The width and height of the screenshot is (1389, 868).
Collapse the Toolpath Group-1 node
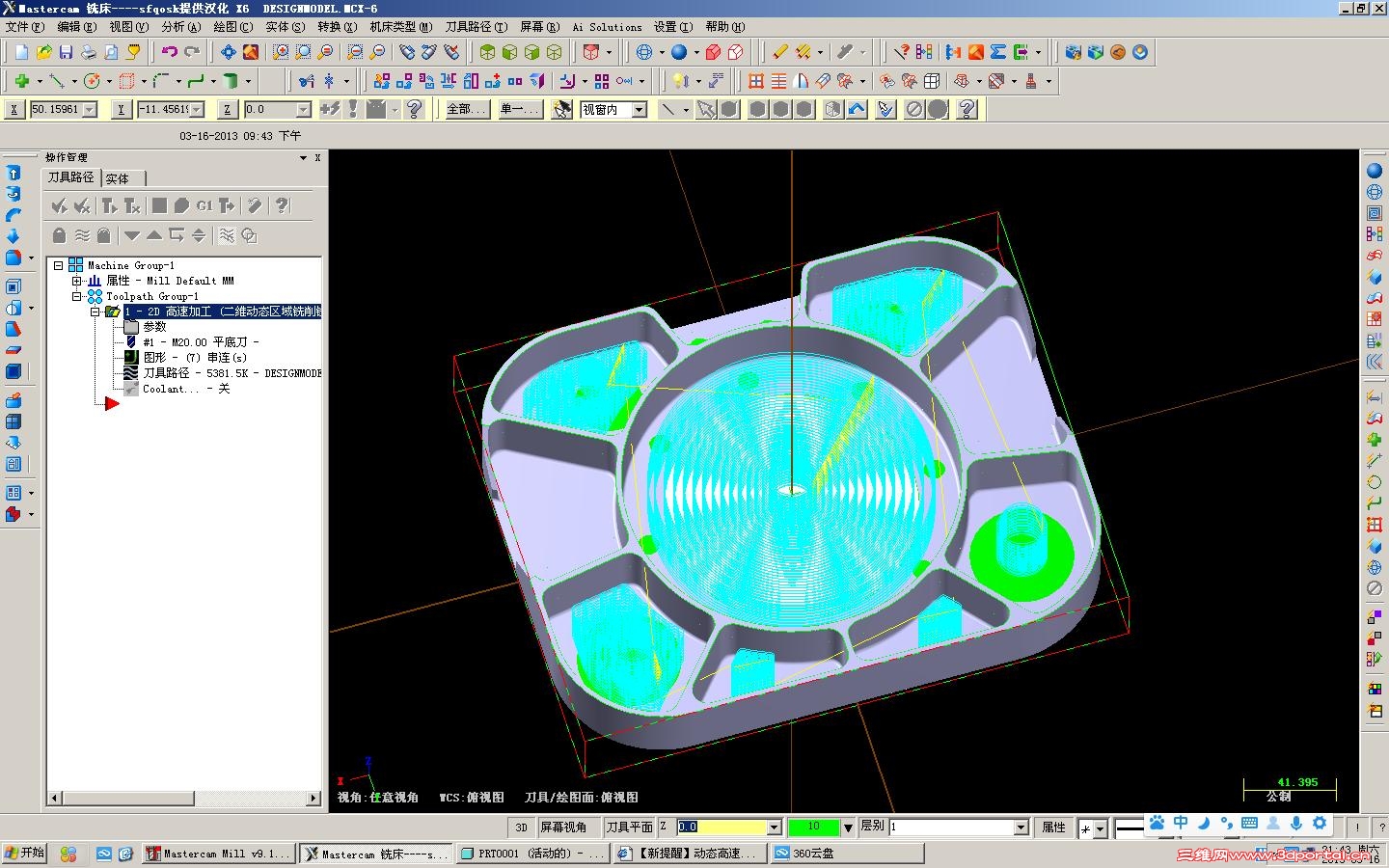[x=76, y=296]
